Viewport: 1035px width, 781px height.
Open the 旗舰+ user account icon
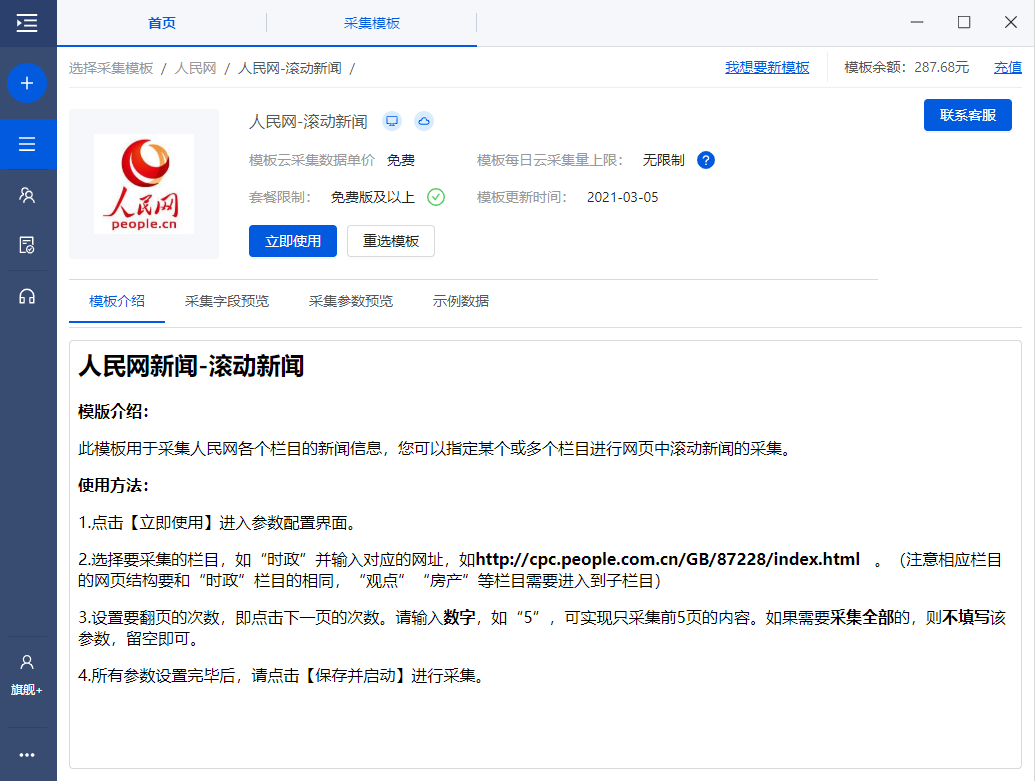tap(27, 675)
